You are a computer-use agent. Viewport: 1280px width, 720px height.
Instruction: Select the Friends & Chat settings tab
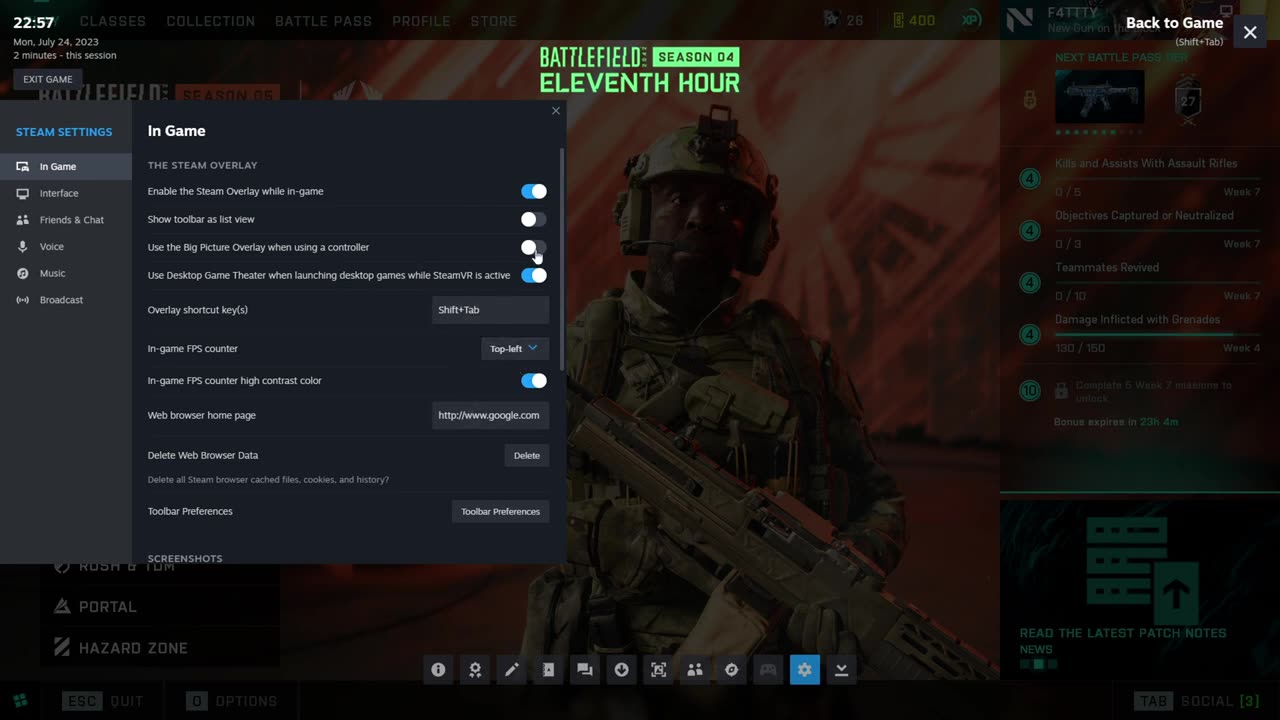(66, 220)
